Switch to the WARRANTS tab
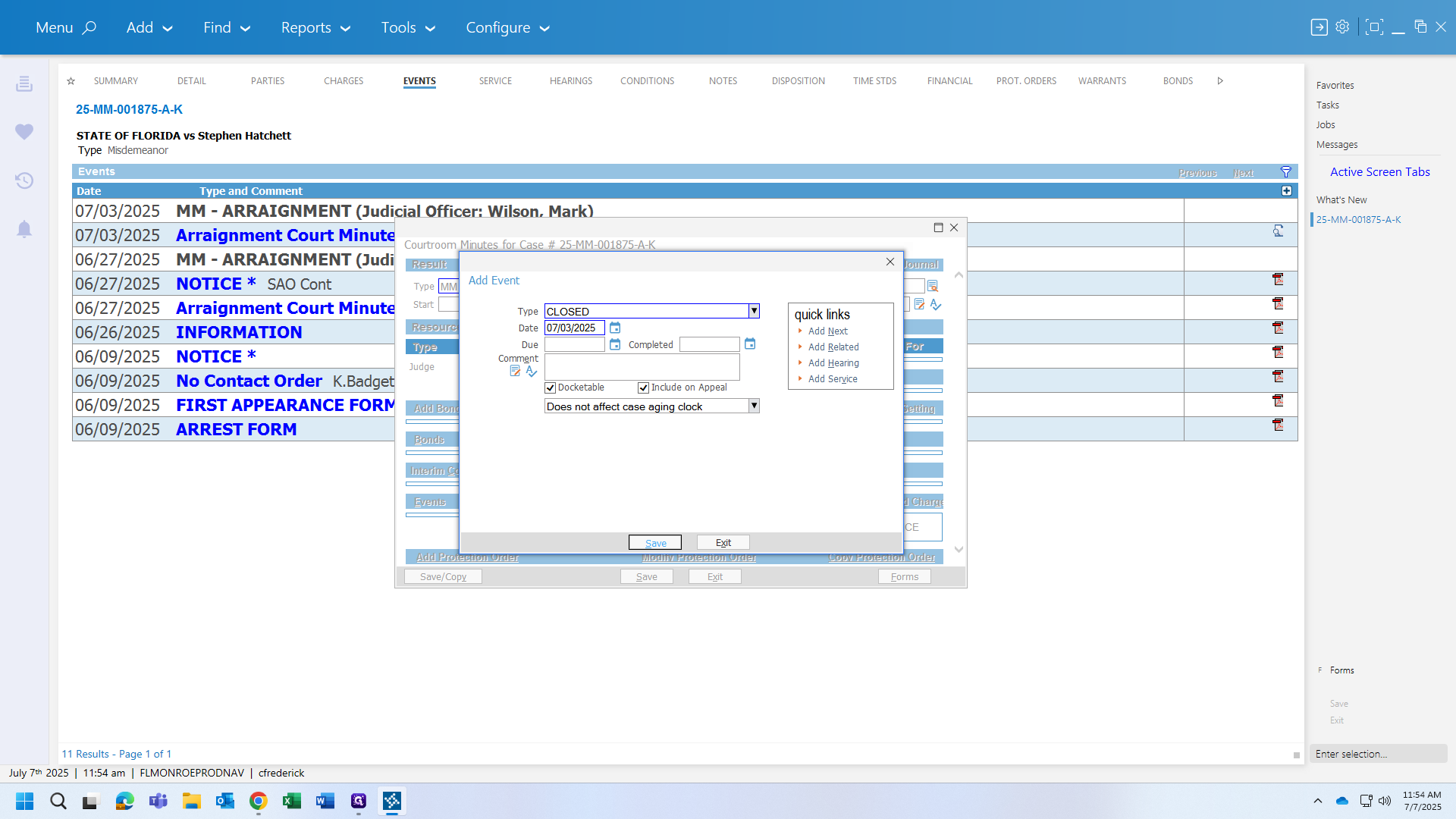 [1102, 81]
